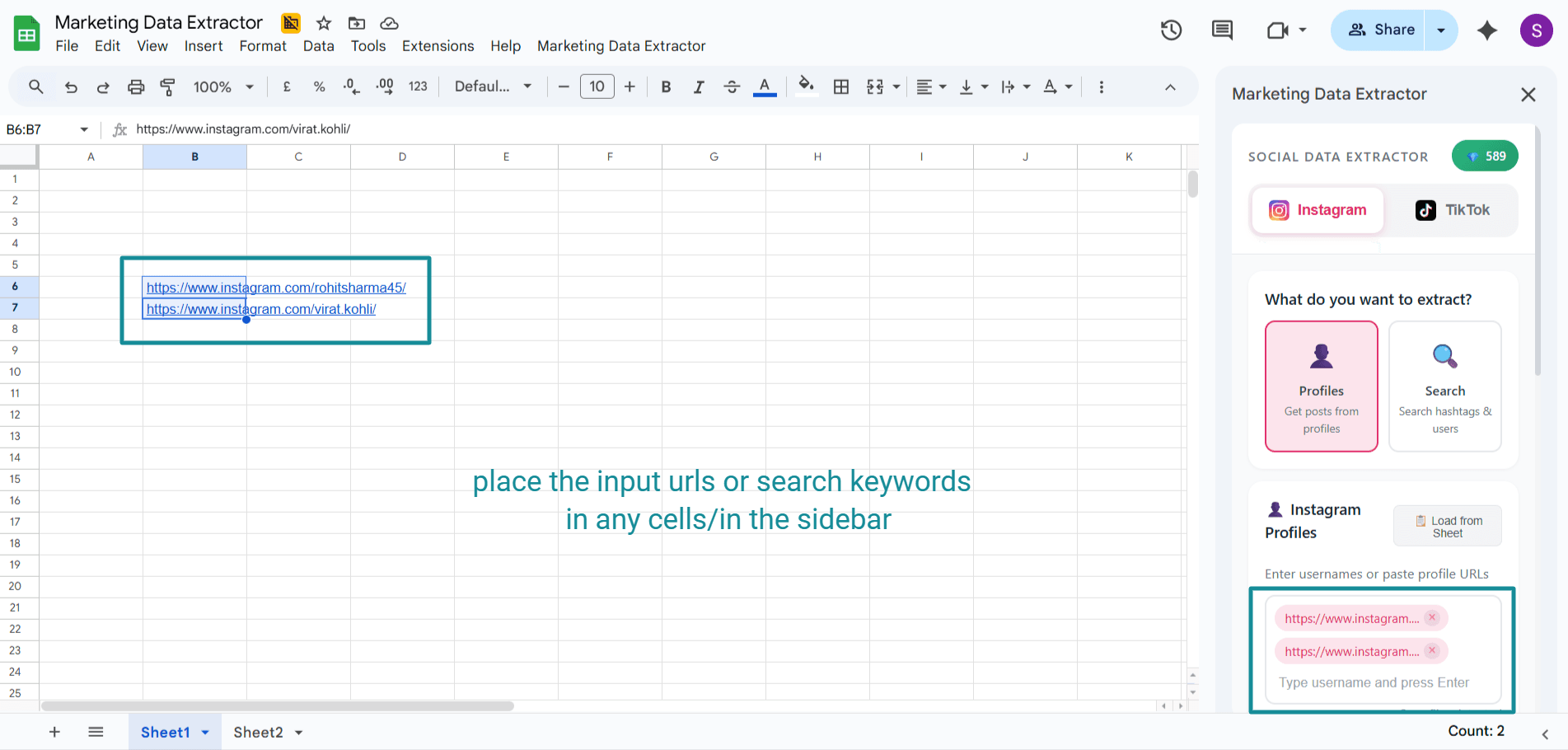Image resolution: width=1568 pixels, height=750 pixels.
Task: Open the Extensions menu
Action: click(438, 46)
